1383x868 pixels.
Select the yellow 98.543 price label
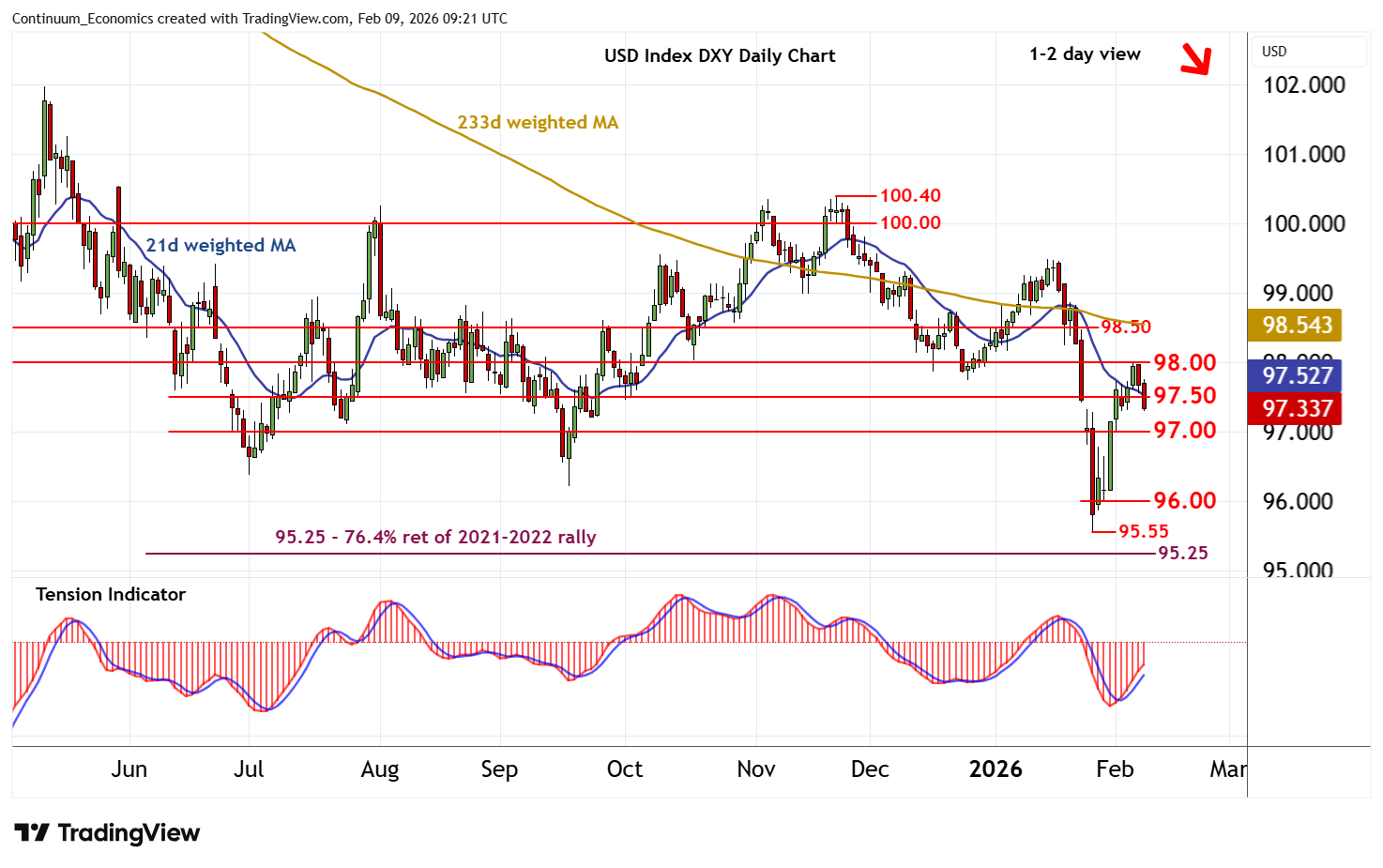pyautogui.click(x=1294, y=326)
